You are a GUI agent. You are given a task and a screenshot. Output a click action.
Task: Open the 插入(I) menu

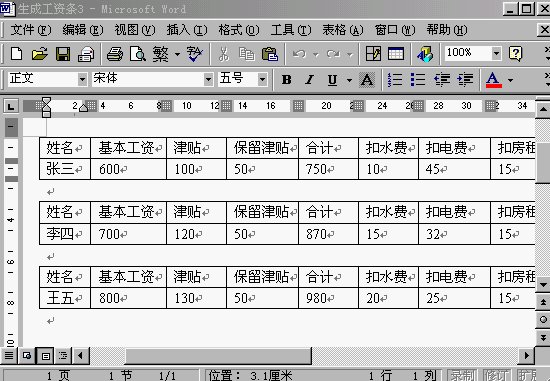click(x=187, y=30)
